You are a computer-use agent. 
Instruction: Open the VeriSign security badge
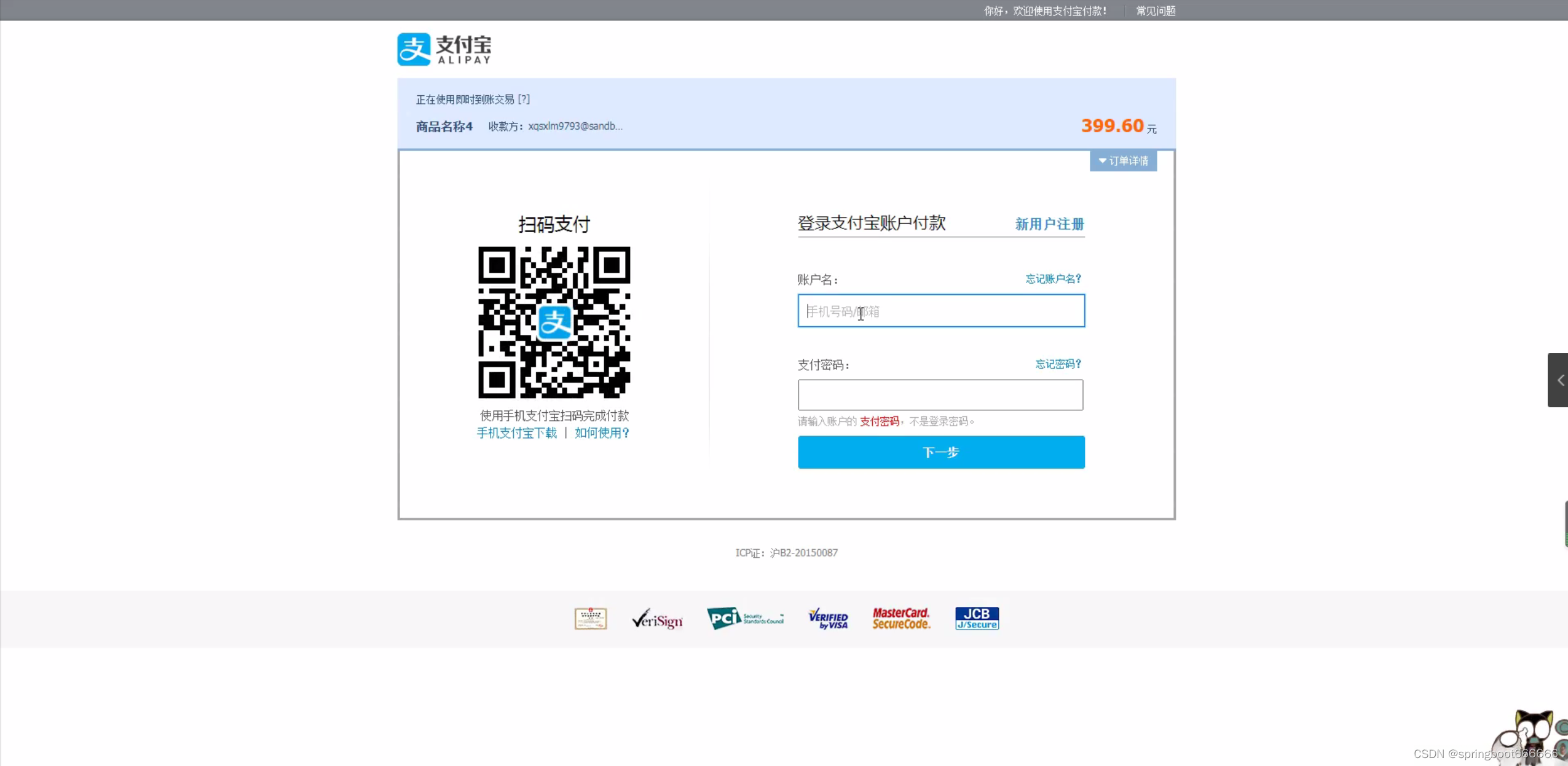657,619
